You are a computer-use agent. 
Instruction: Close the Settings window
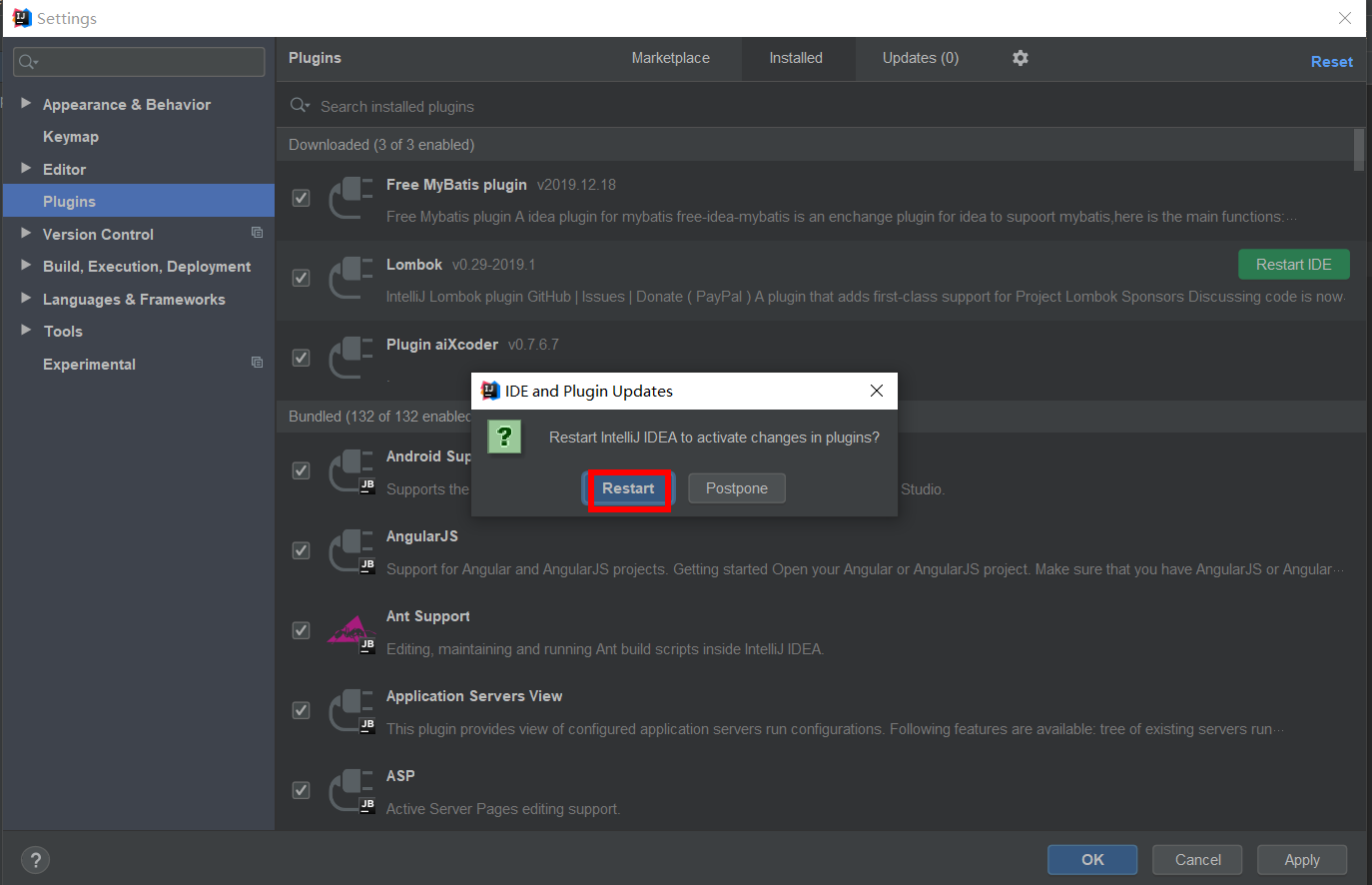(1345, 18)
